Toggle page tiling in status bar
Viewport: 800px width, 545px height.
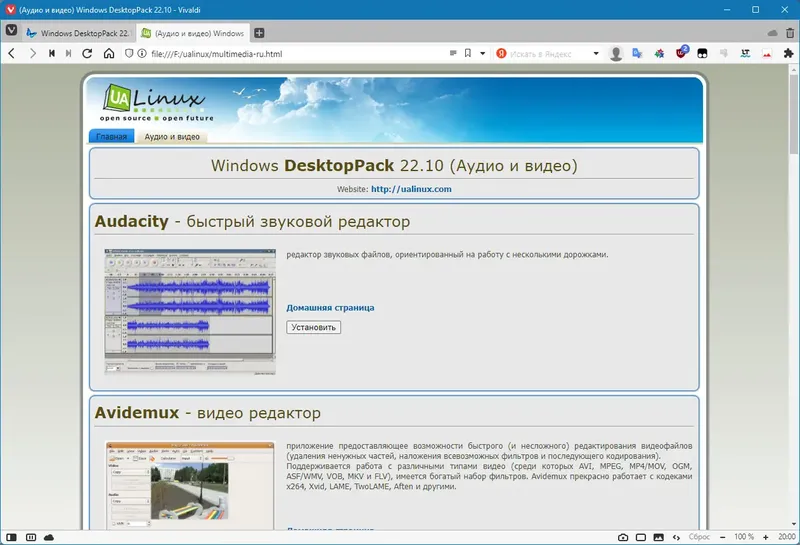(641, 537)
